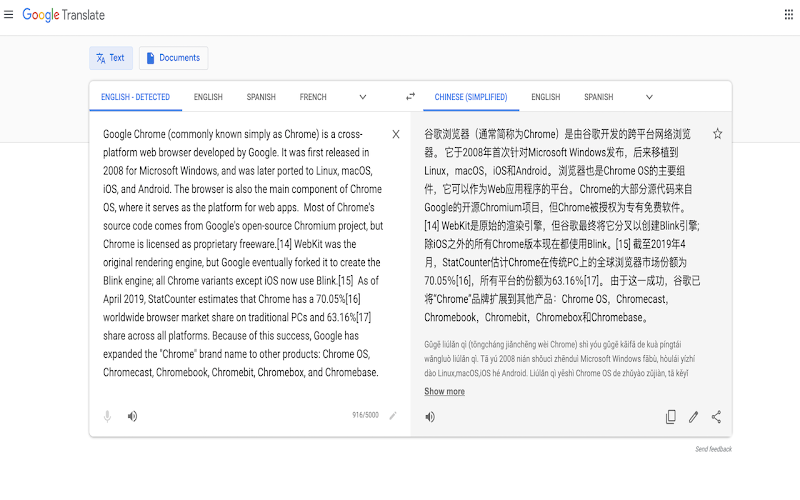Click Show more under the pinyin
Image resolution: width=800 pixels, height=500 pixels.
[444, 391]
